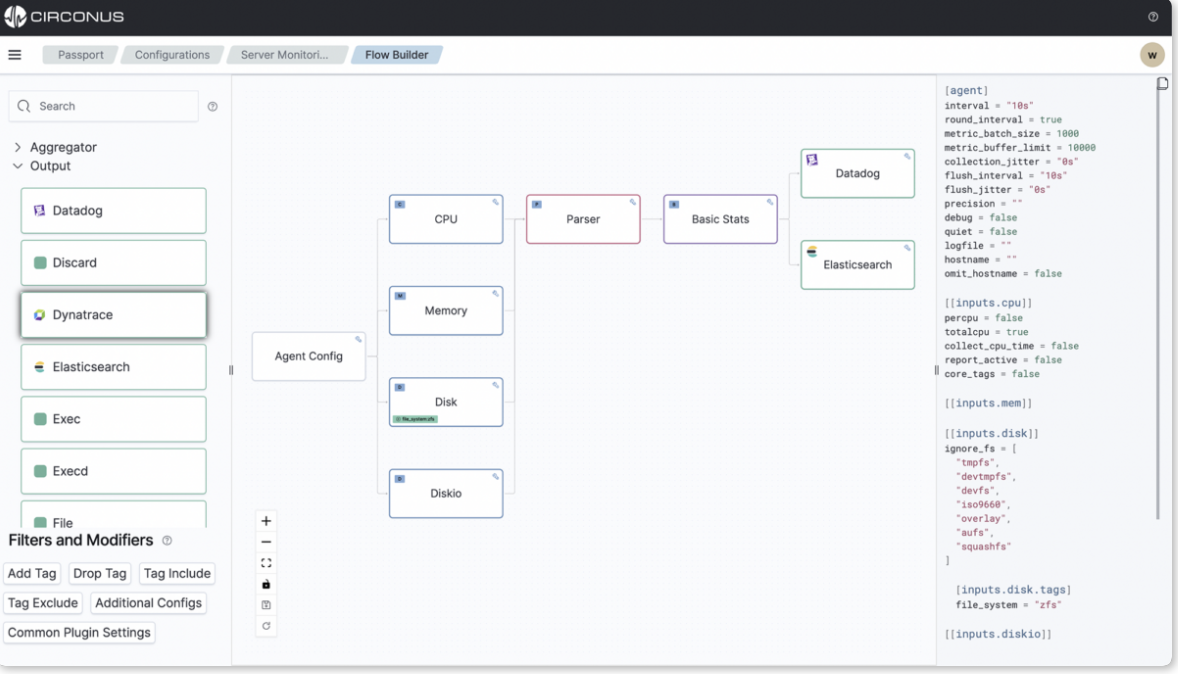The image size is (1178, 674).
Task: Click the file_system:zfs tag on Disk node
Action: (x=415, y=419)
